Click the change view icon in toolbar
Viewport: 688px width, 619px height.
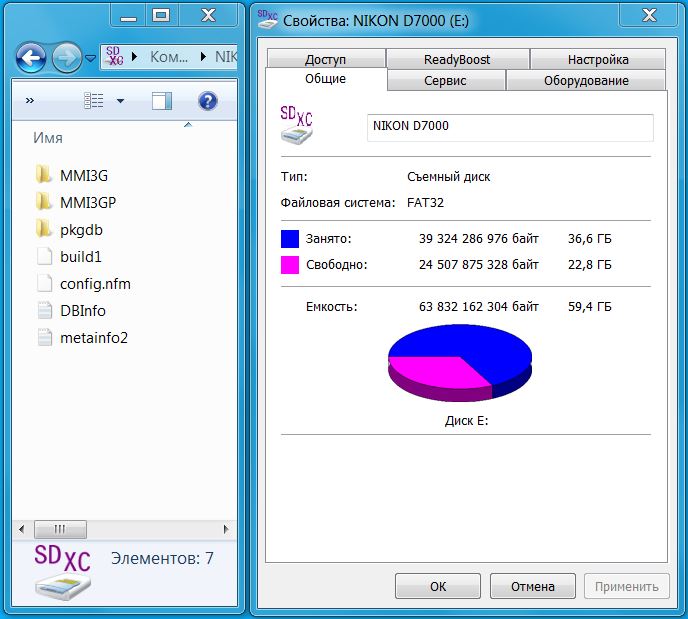pos(95,100)
